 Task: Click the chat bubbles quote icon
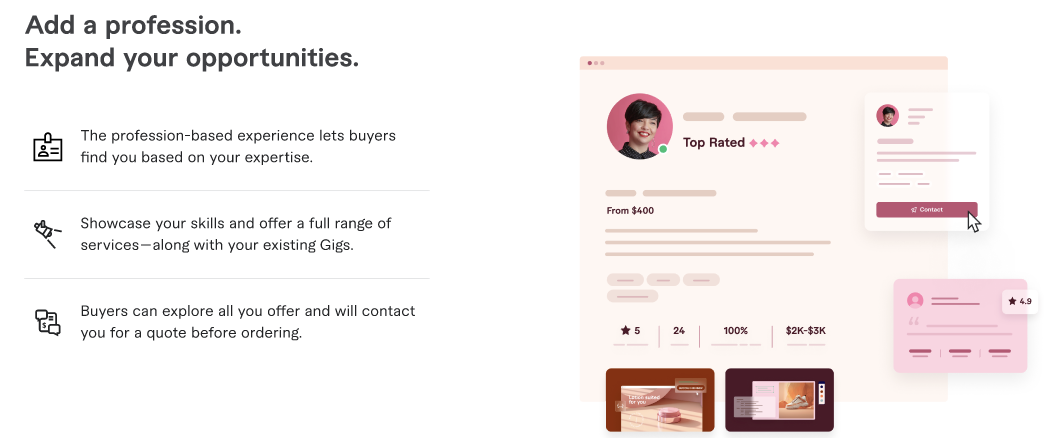(47, 322)
